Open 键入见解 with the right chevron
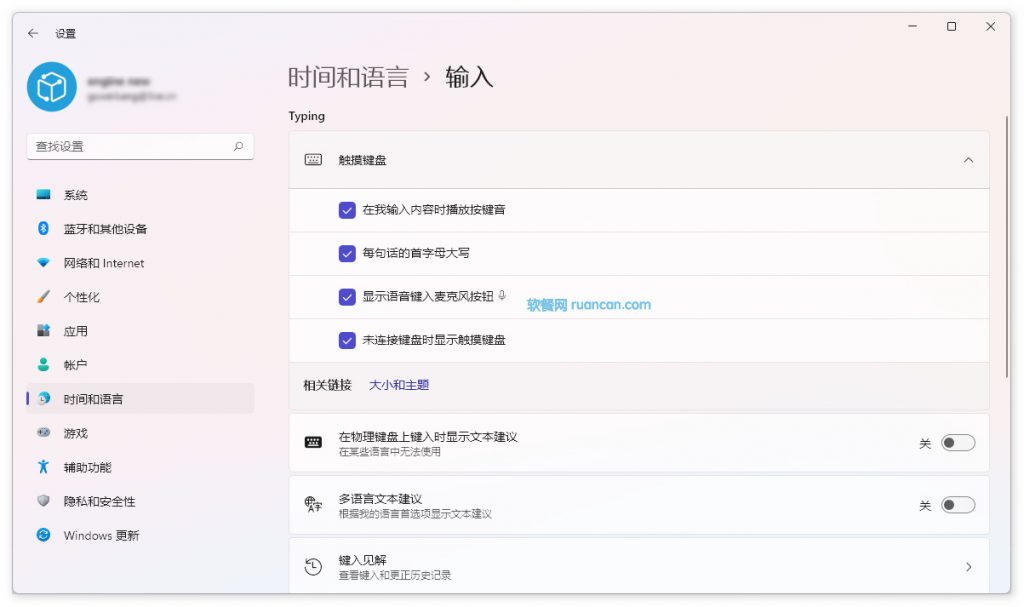 click(967, 567)
